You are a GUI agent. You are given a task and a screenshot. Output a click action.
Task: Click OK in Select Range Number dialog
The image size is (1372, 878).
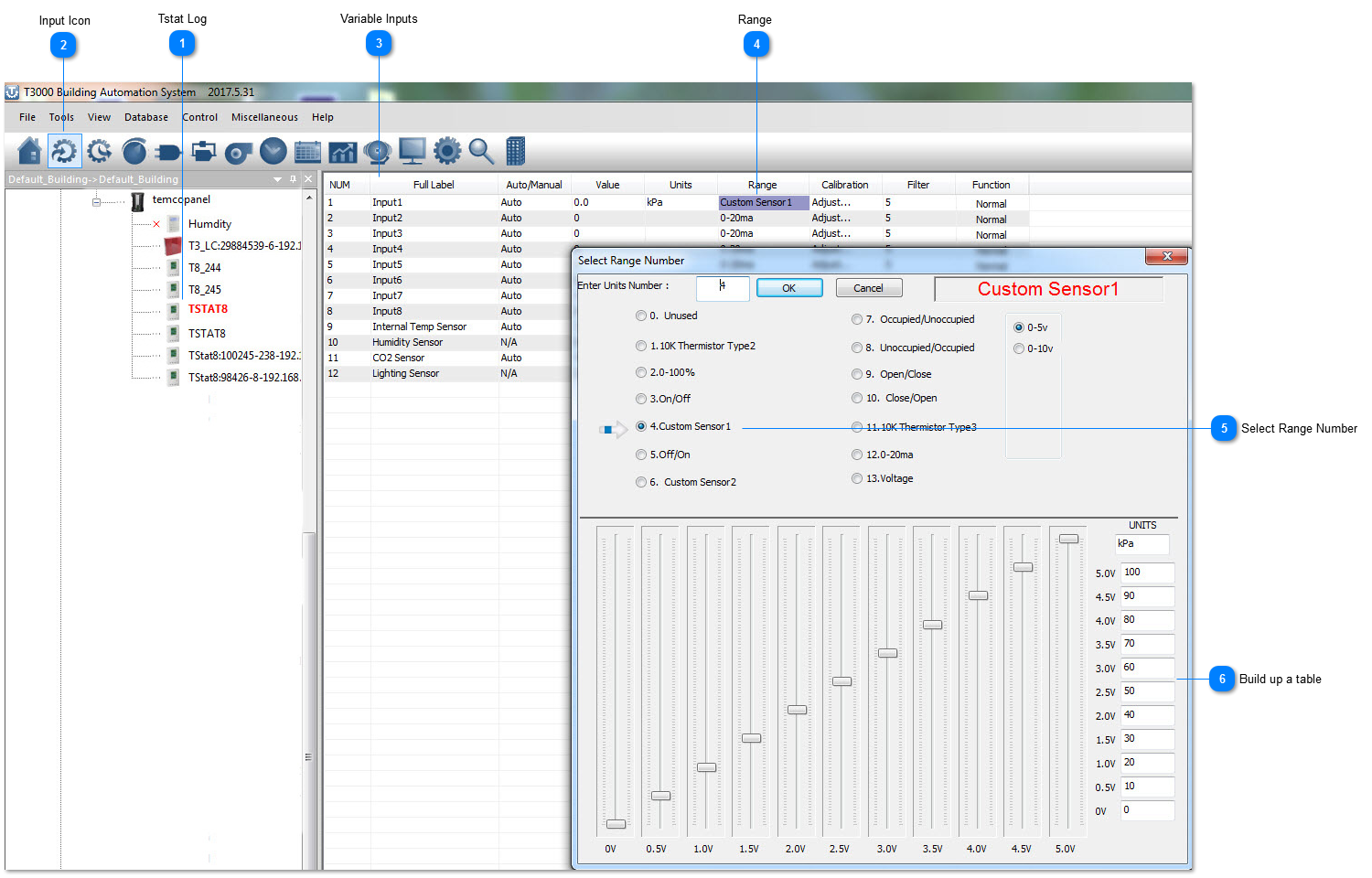point(789,288)
